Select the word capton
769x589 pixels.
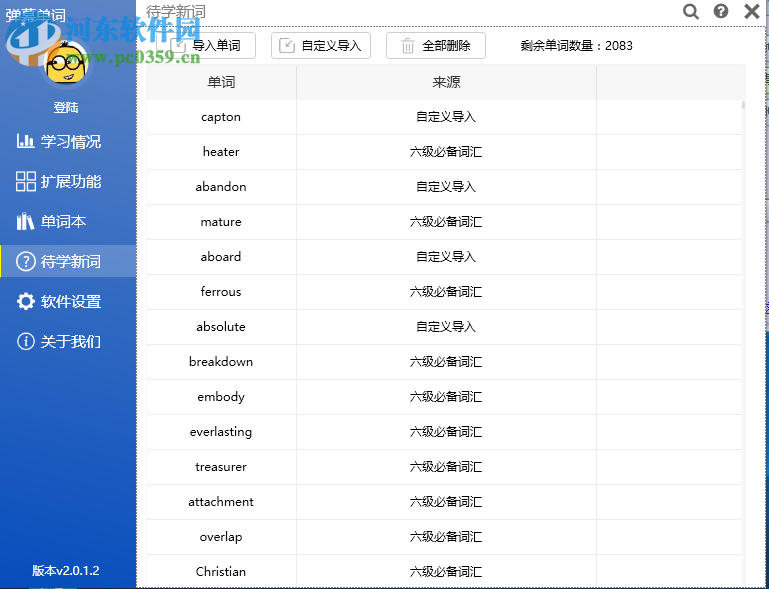click(x=221, y=117)
